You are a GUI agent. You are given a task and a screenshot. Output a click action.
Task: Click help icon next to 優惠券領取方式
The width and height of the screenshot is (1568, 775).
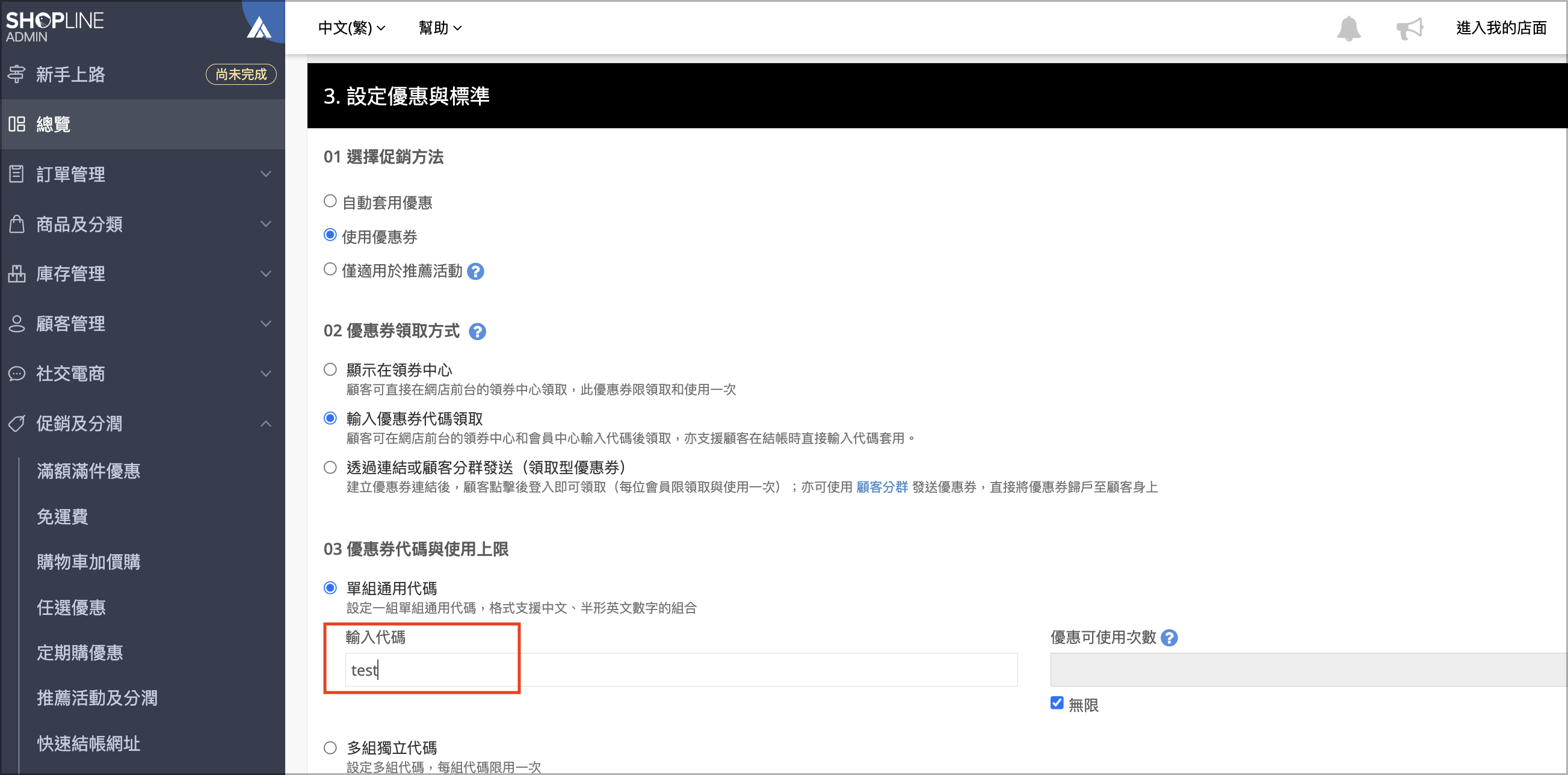coord(477,332)
